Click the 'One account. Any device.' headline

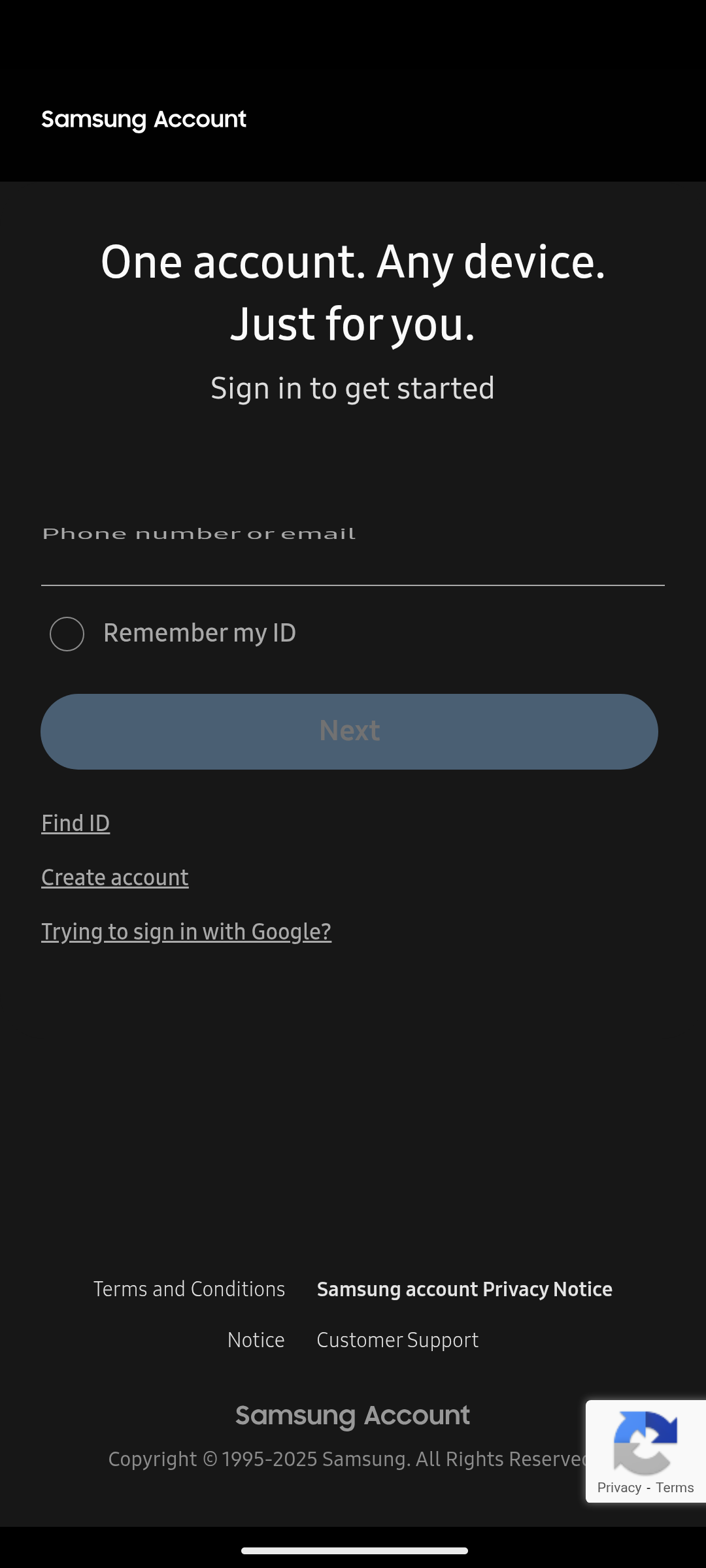tap(353, 261)
